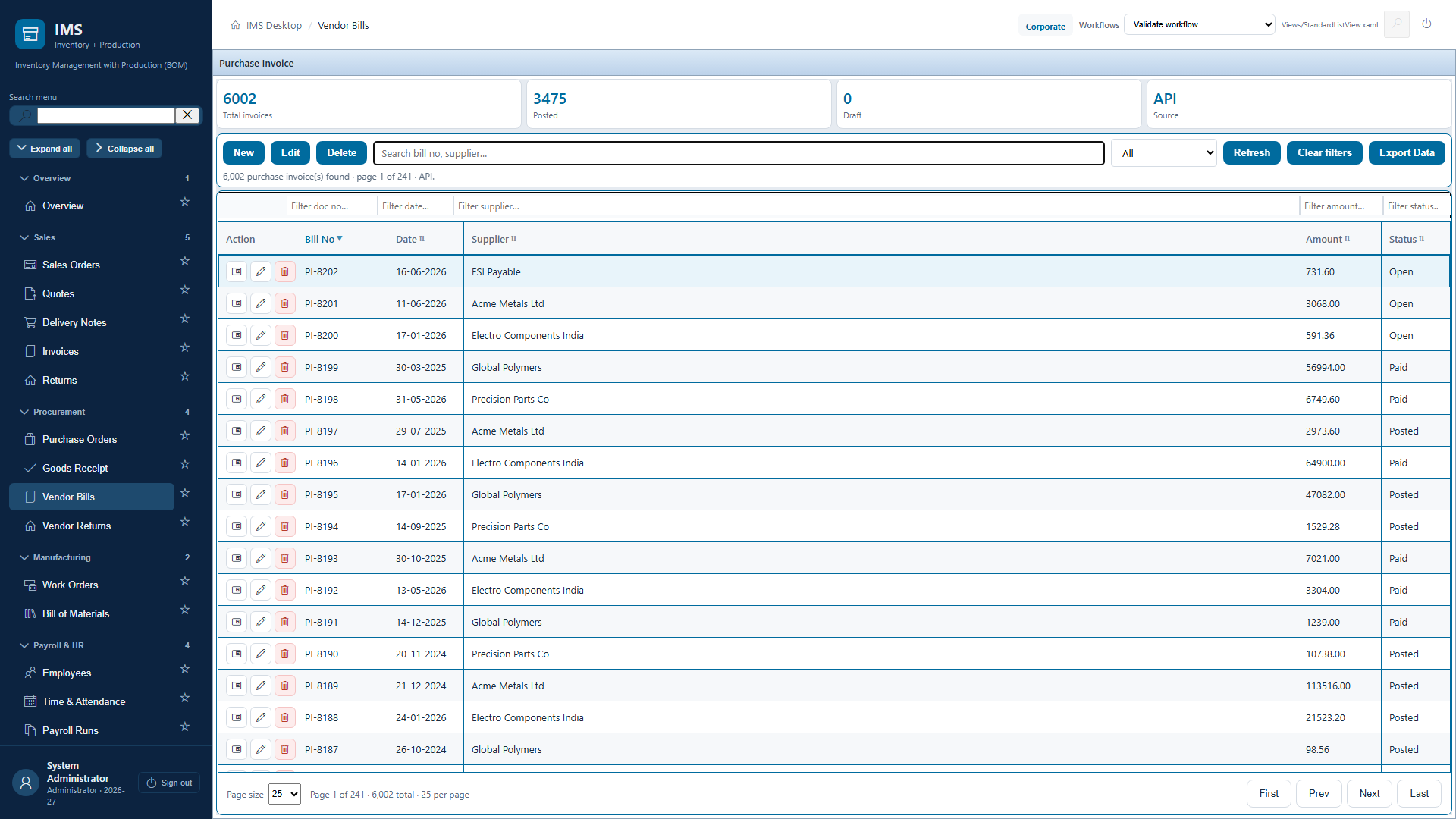Click the IMS Desktop breadcrumb link
The height and width of the screenshot is (819, 1456).
point(274,25)
